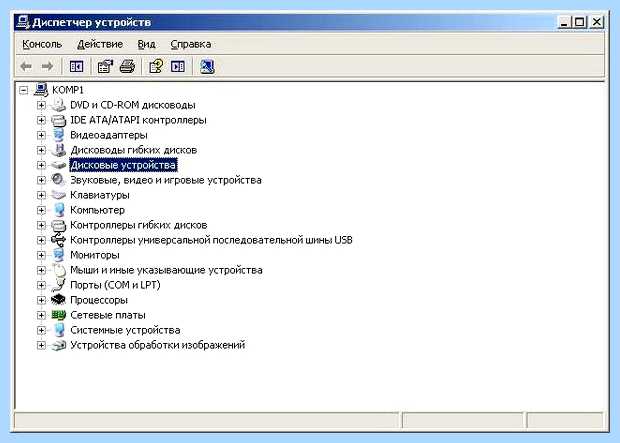Image resolution: width=620 pixels, height=443 pixels.
Task: Close the Диспетчер устройств window
Action: 597,22
